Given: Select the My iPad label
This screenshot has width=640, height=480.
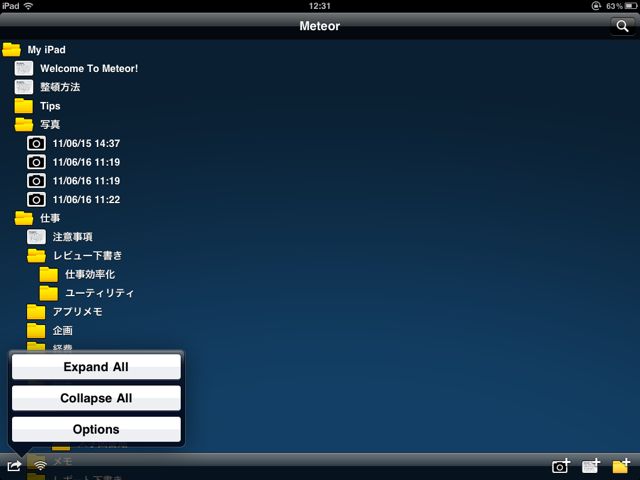Looking at the screenshot, I should click(47, 50).
